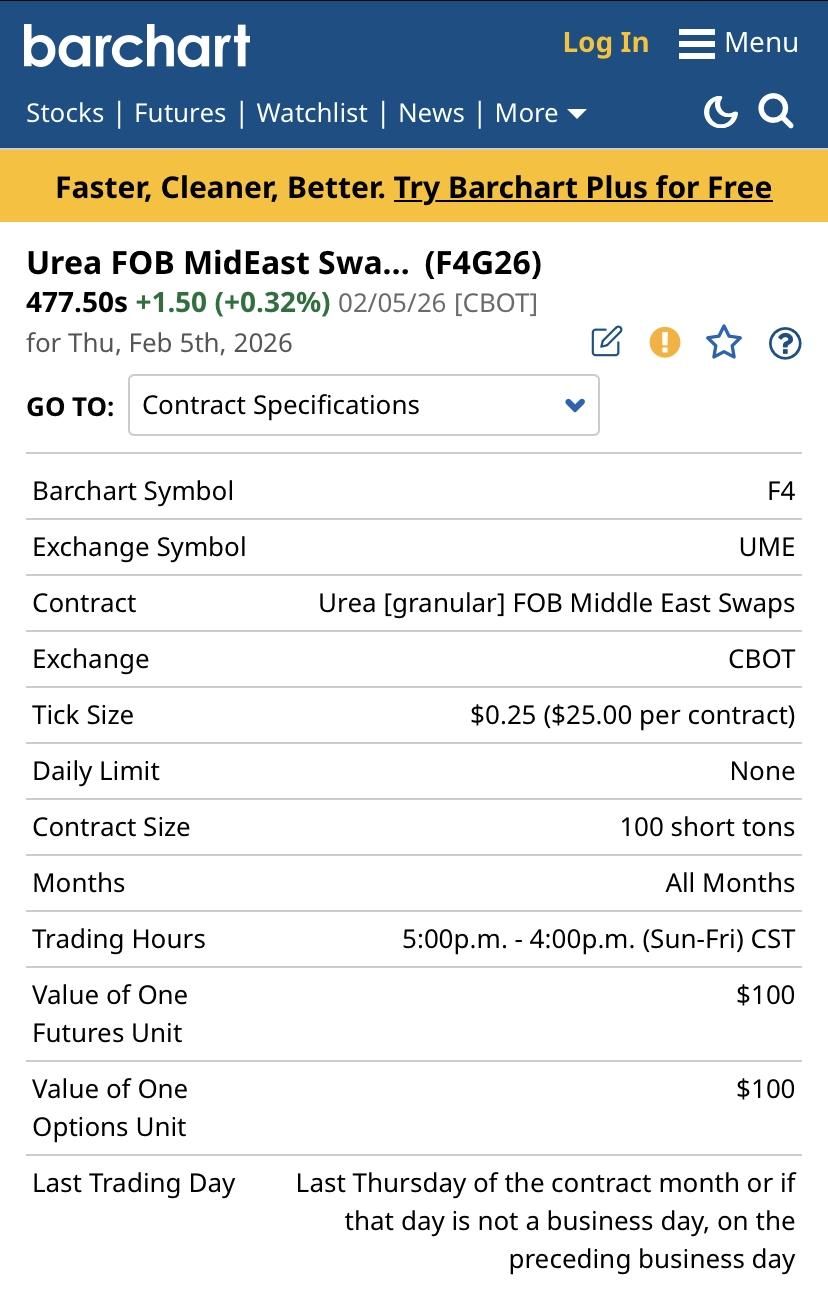Open the Futures navigation item
Screen dimensions: 828x1306
[x=180, y=113]
